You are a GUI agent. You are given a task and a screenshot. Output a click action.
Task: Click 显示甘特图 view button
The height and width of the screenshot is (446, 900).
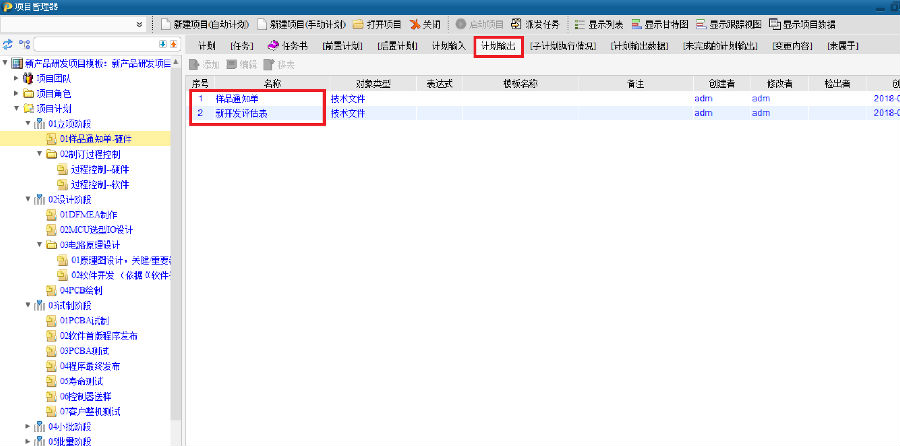660,25
